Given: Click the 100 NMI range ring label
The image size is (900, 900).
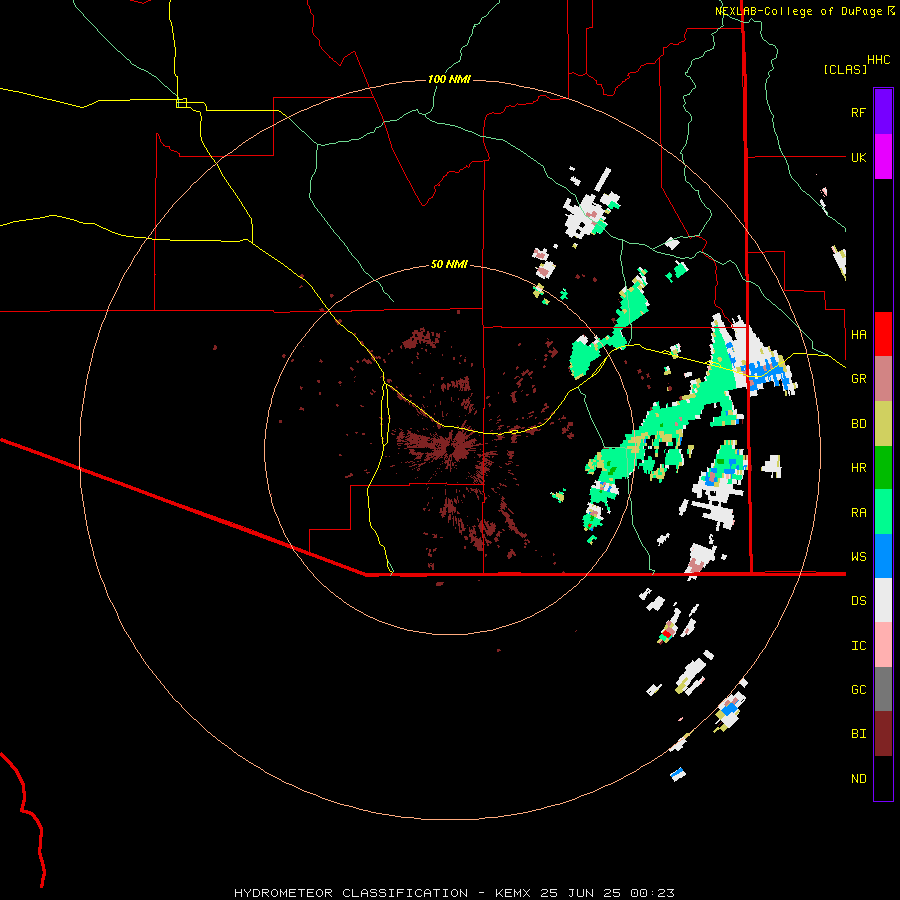Looking at the screenshot, I should click(x=449, y=79).
